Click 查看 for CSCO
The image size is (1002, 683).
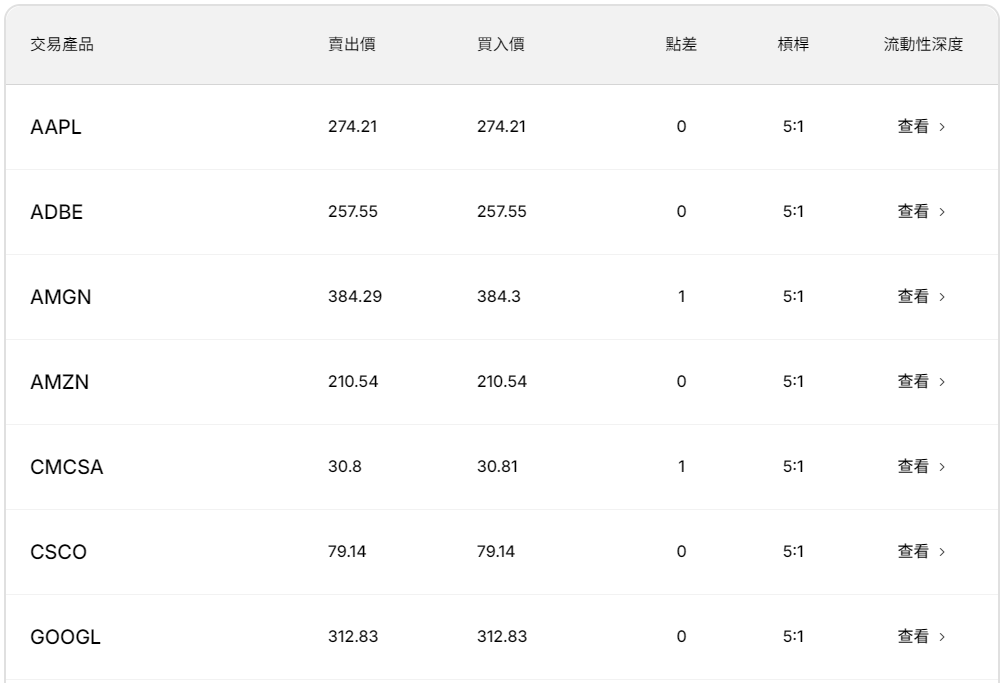(920, 552)
